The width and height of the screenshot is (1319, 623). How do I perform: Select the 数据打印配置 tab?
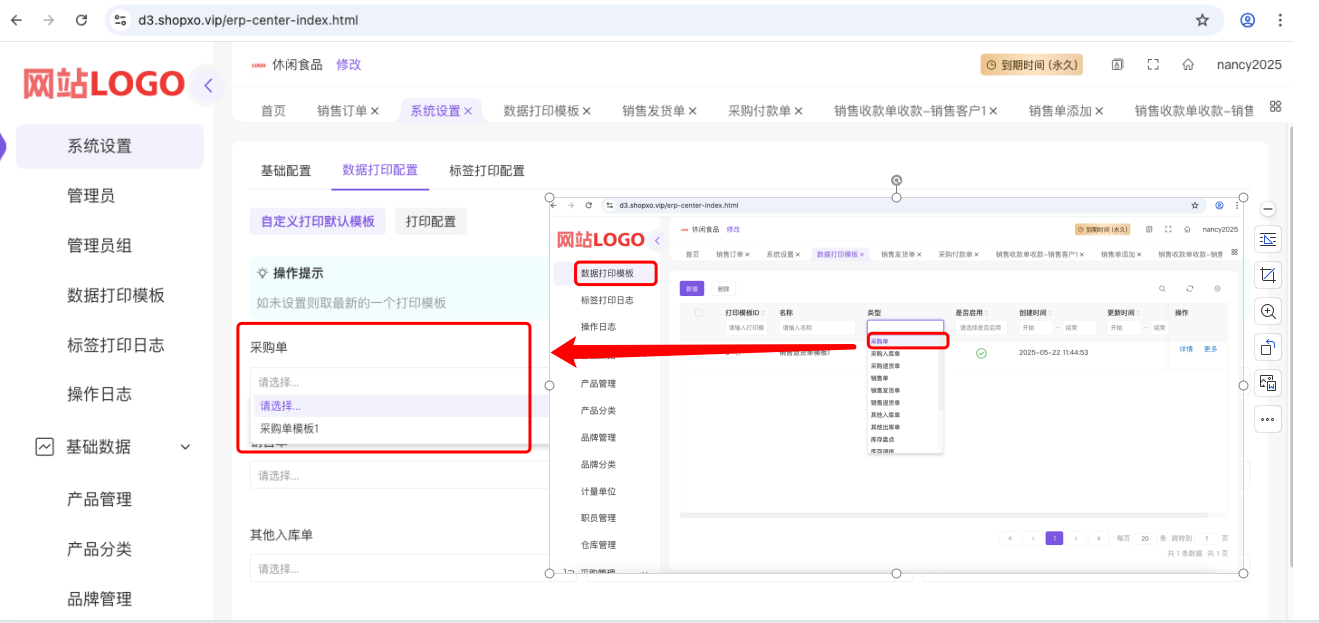click(x=380, y=170)
